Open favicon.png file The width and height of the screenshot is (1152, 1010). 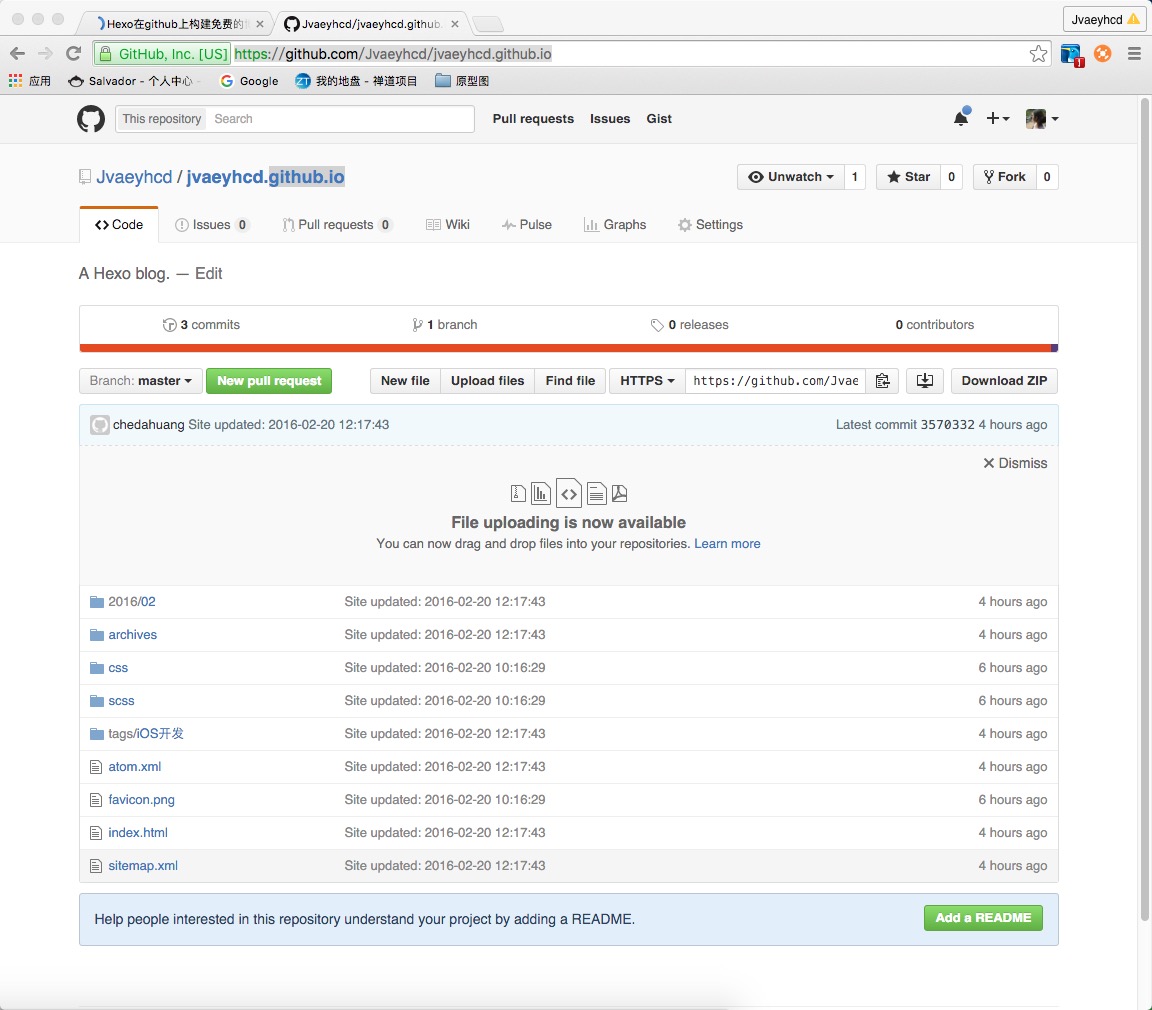(x=142, y=800)
